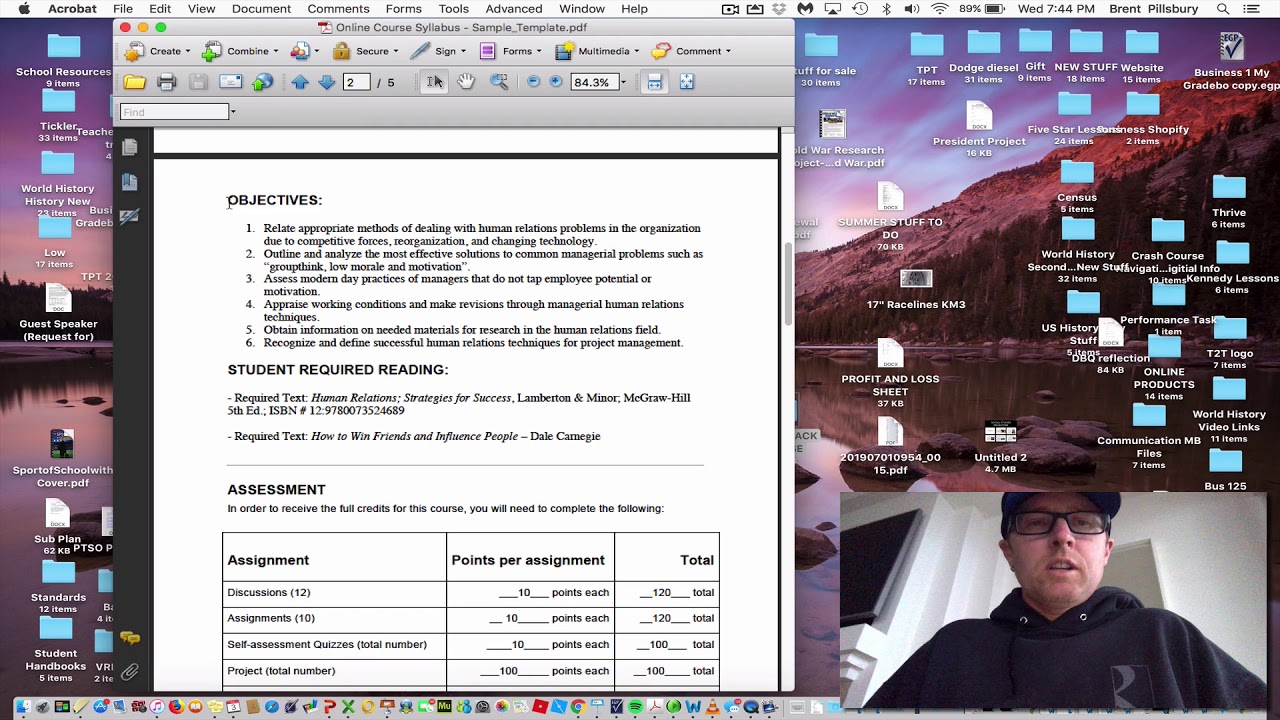This screenshot has width=1280, height=720.
Task: Select the Untitled 2 file on desktop
Action: tap(1000, 447)
